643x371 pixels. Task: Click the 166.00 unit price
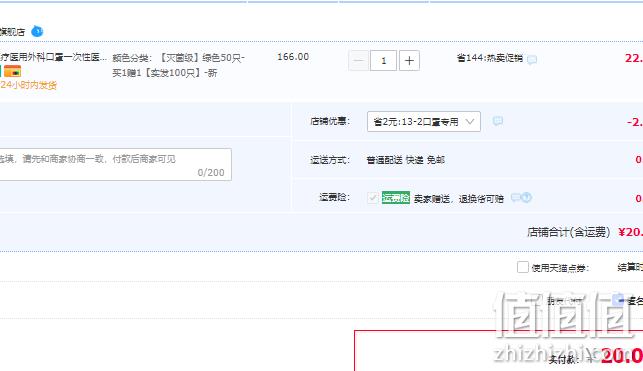[x=293, y=57]
